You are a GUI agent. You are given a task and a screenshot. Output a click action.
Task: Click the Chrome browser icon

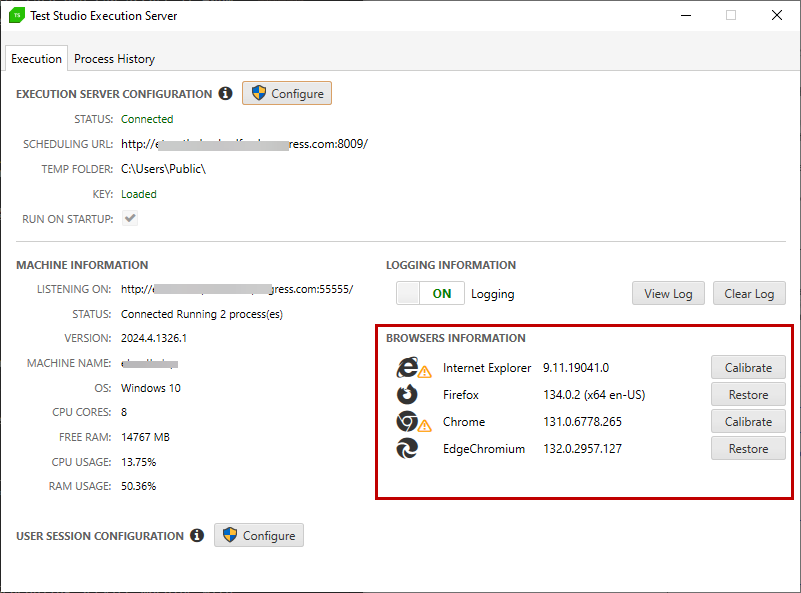click(x=407, y=421)
